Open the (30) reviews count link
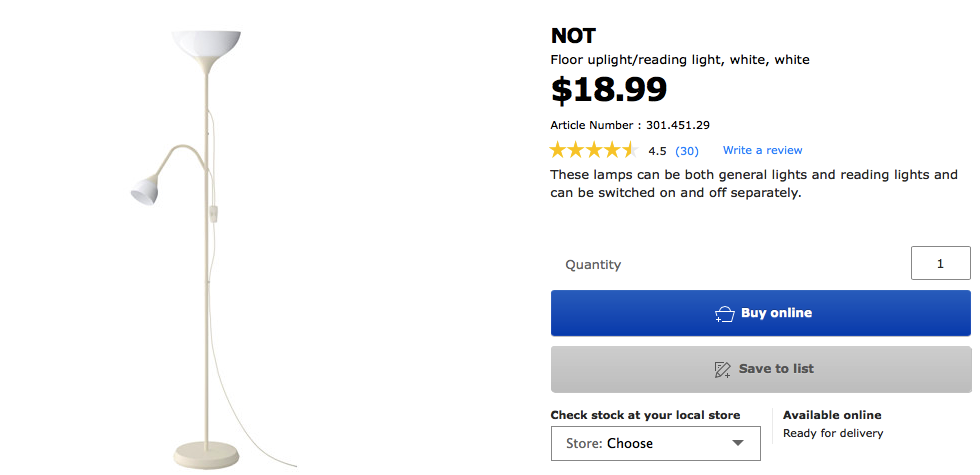980x475 pixels. tap(687, 151)
